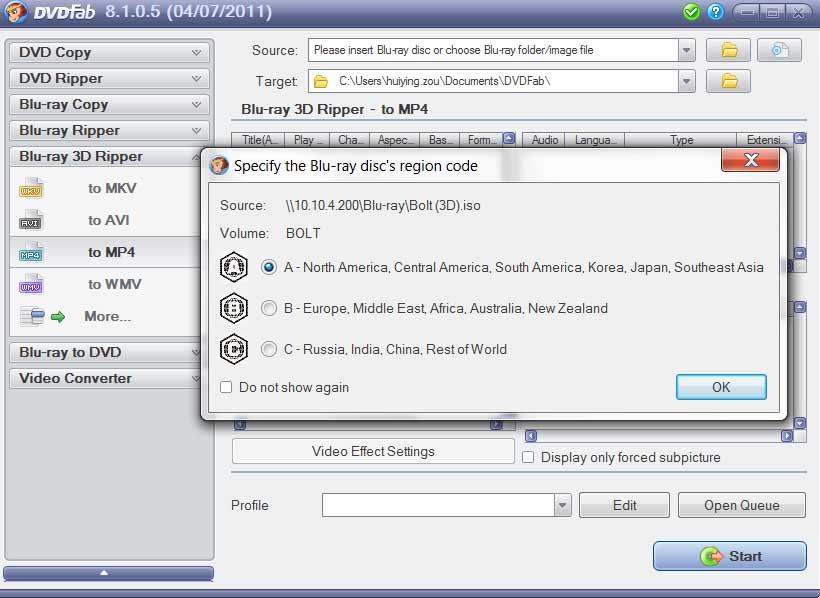Collapse sidebar with bottom up-arrow bar
This screenshot has height=598, width=820.
coord(108,573)
